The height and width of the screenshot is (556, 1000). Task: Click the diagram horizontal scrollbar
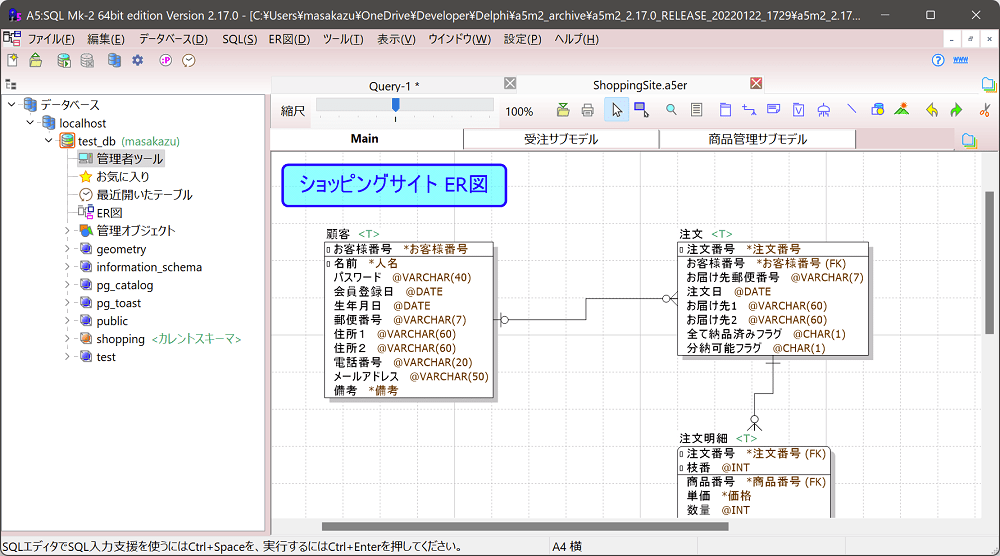525,527
